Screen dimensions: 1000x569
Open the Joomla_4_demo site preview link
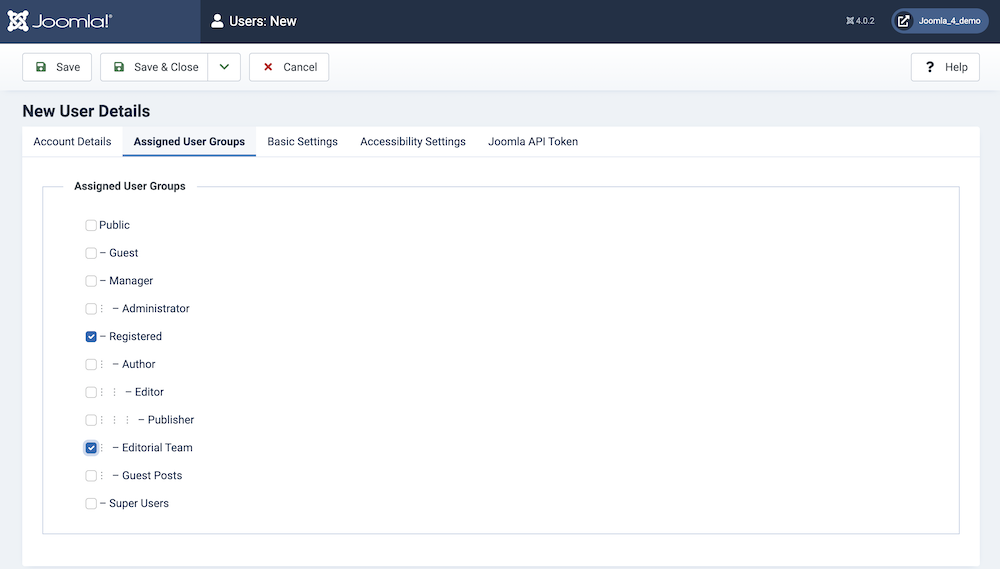[940, 21]
